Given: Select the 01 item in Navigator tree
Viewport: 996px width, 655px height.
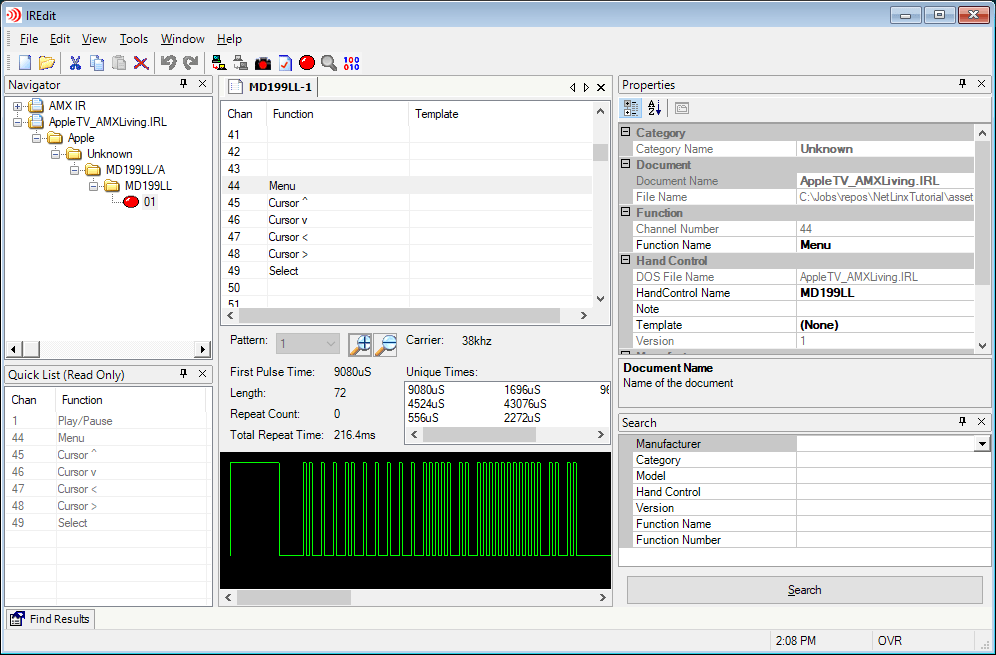Looking at the screenshot, I should pos(149,202).
